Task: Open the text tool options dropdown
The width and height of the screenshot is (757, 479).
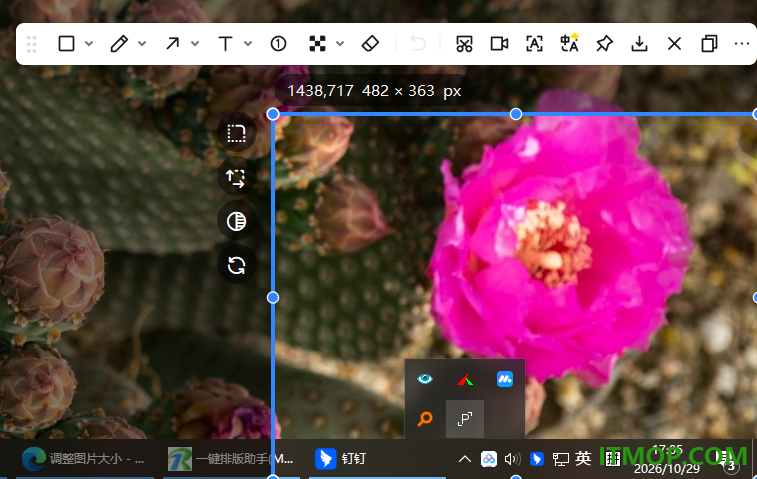Action: click(x=248, y=44)
